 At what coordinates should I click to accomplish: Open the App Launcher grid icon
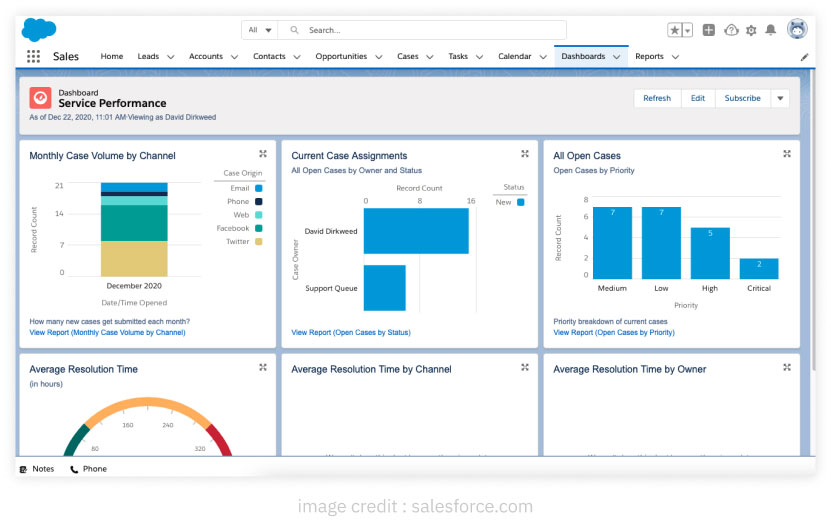tap(33, 56)
